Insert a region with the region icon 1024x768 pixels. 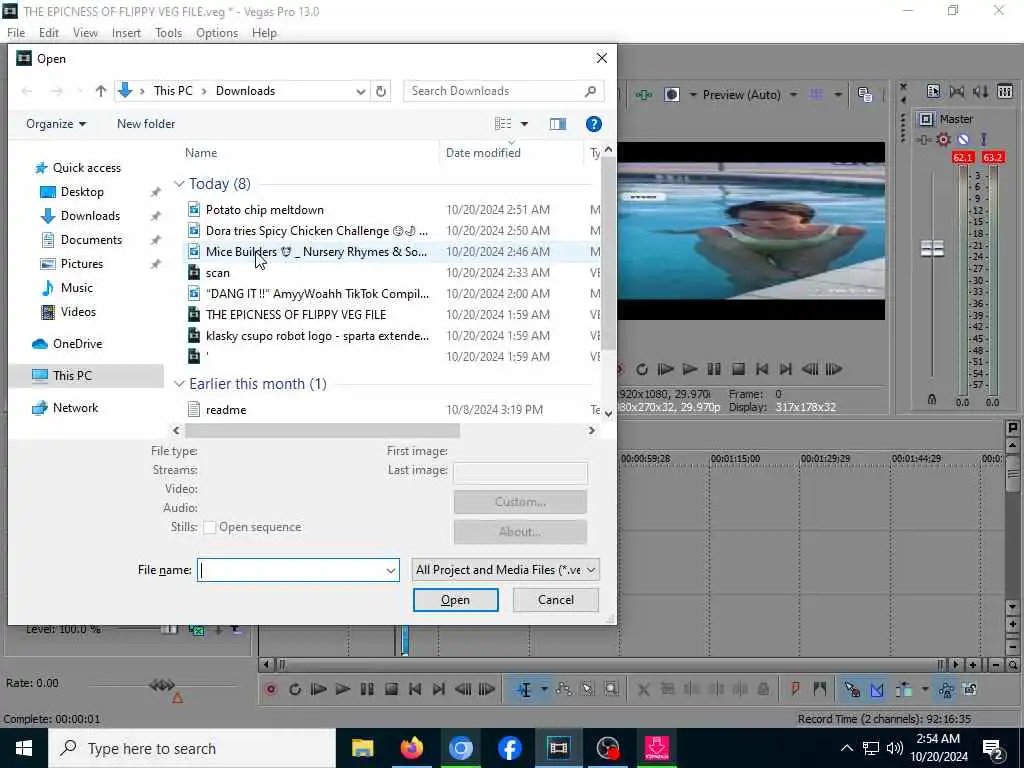tap(820, 690)
